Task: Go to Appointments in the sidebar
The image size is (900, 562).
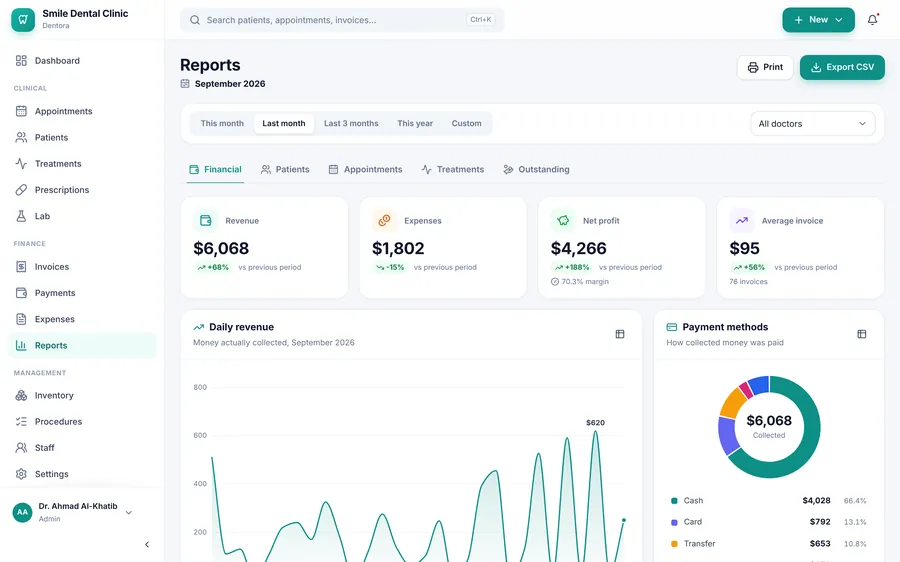Action: click(x=82, y=111)
